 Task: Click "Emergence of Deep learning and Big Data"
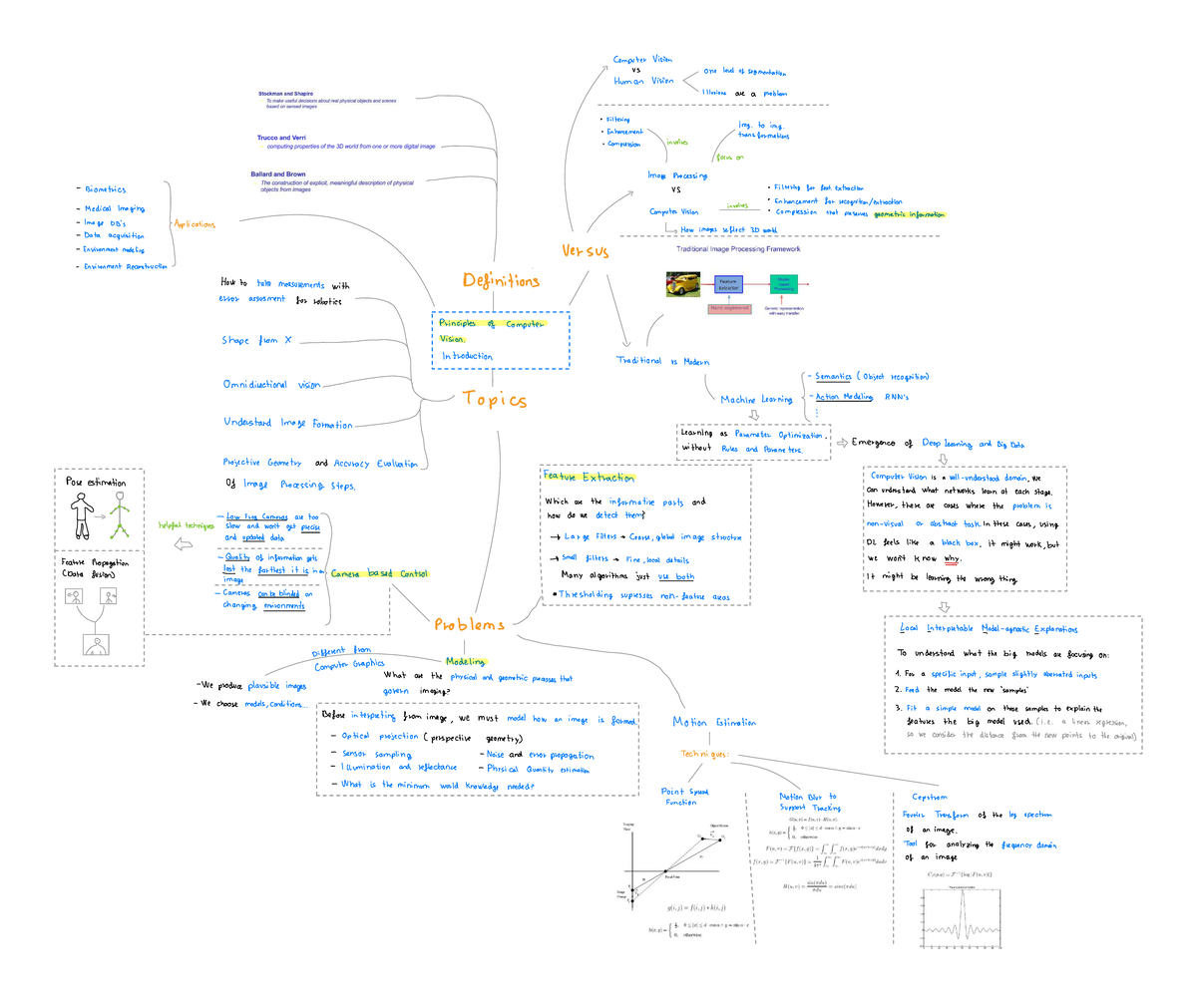coord(938,444)
